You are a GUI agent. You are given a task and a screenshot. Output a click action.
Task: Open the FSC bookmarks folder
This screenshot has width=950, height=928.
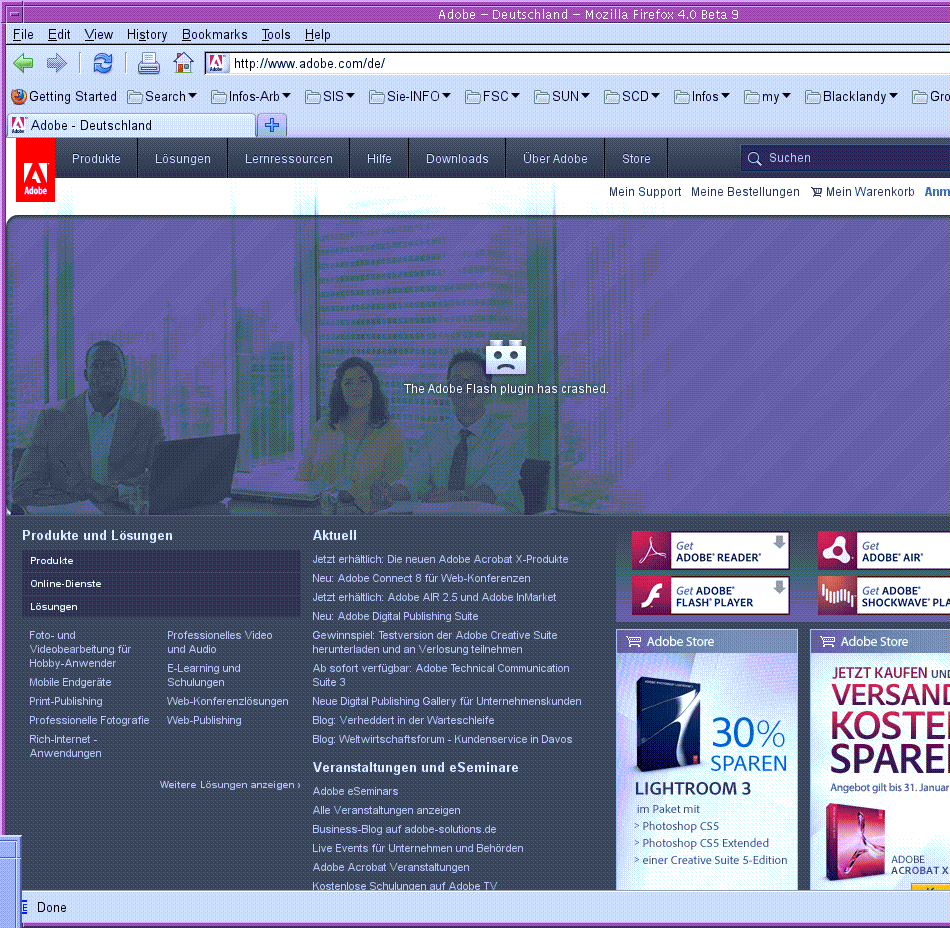[x=493, y=96]
